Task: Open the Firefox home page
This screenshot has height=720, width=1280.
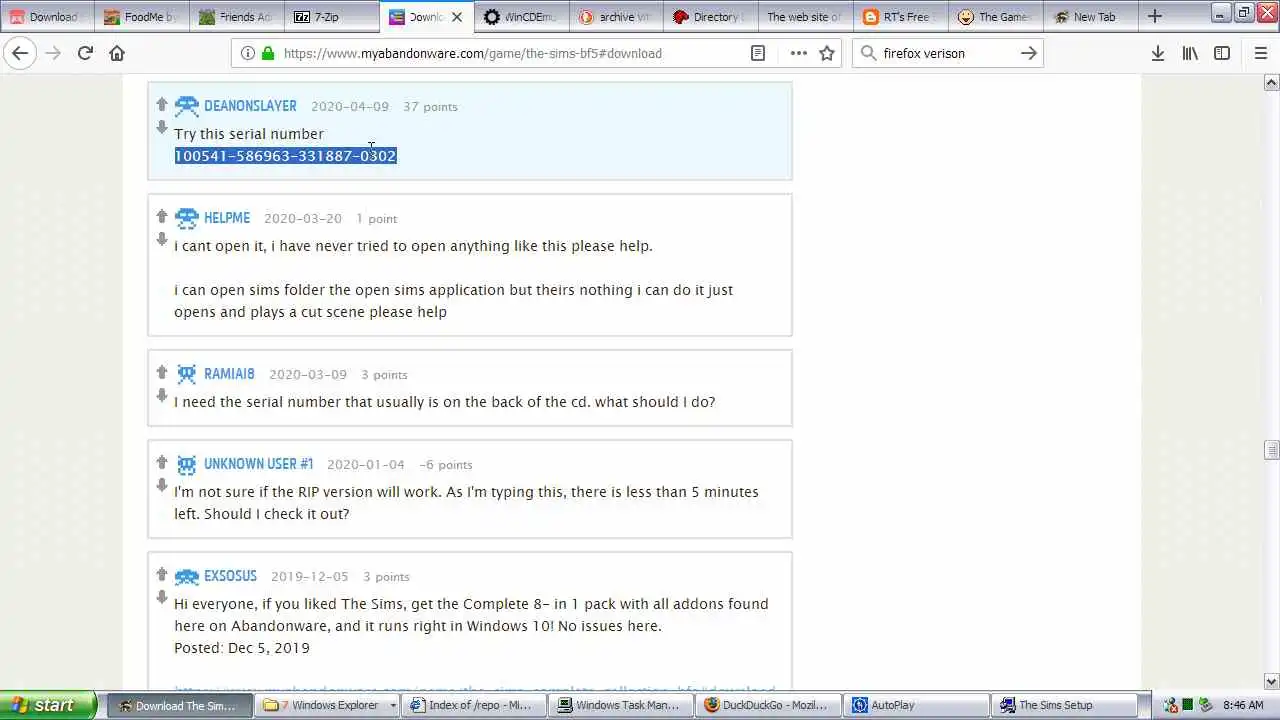Action: (117, 53)
